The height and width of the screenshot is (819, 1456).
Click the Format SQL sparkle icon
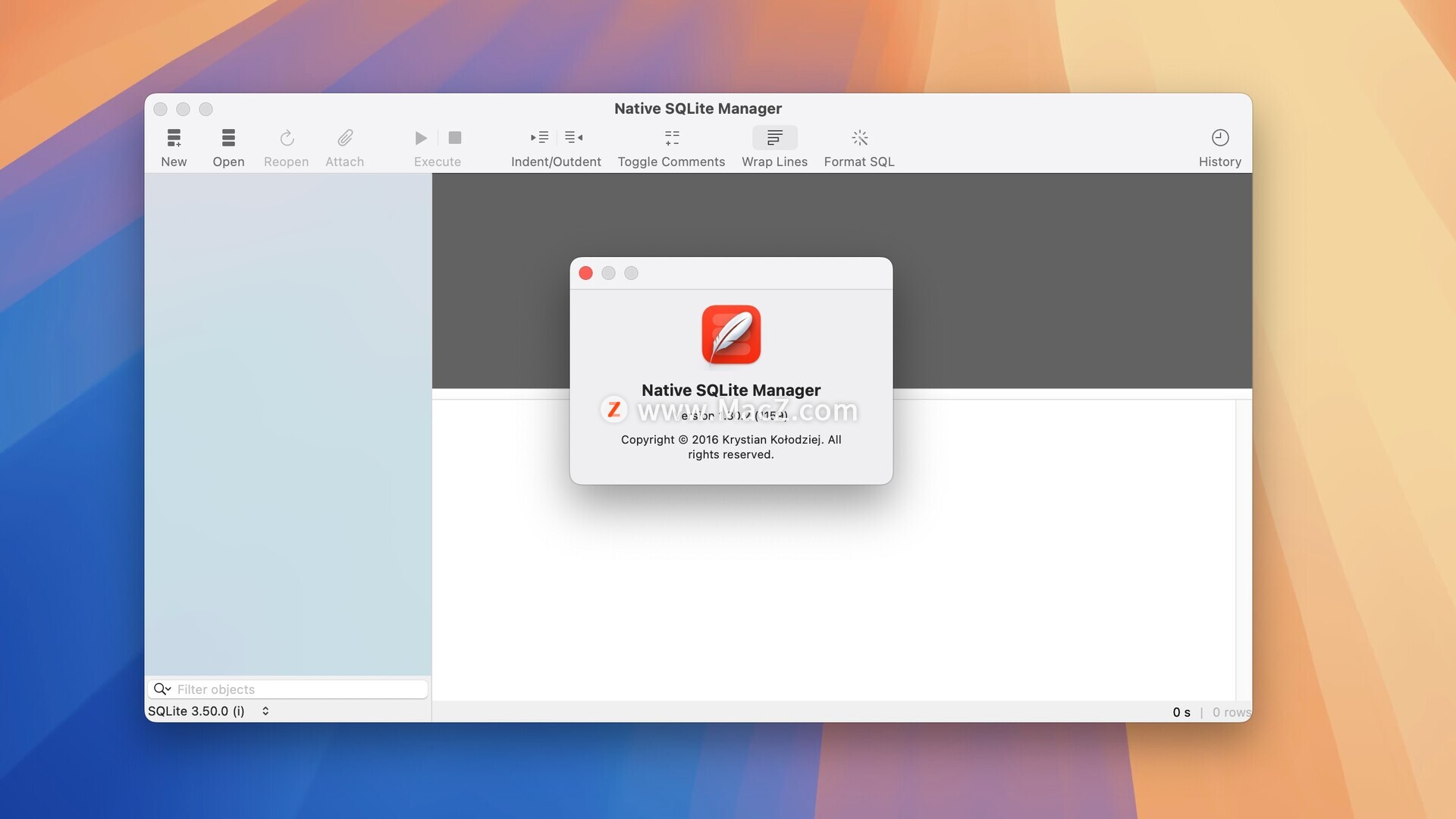tap(859, 138)
